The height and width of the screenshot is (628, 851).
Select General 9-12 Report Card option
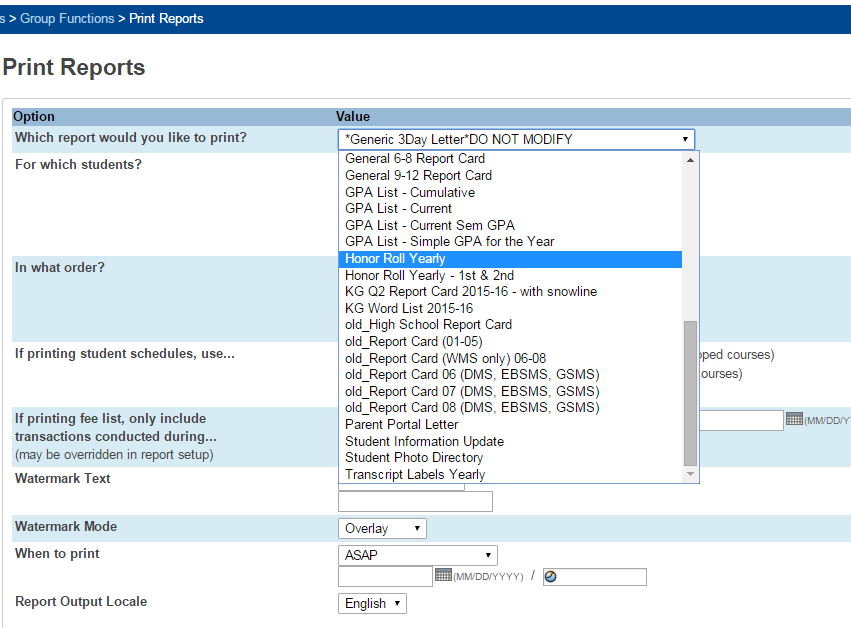coord(510,175)
